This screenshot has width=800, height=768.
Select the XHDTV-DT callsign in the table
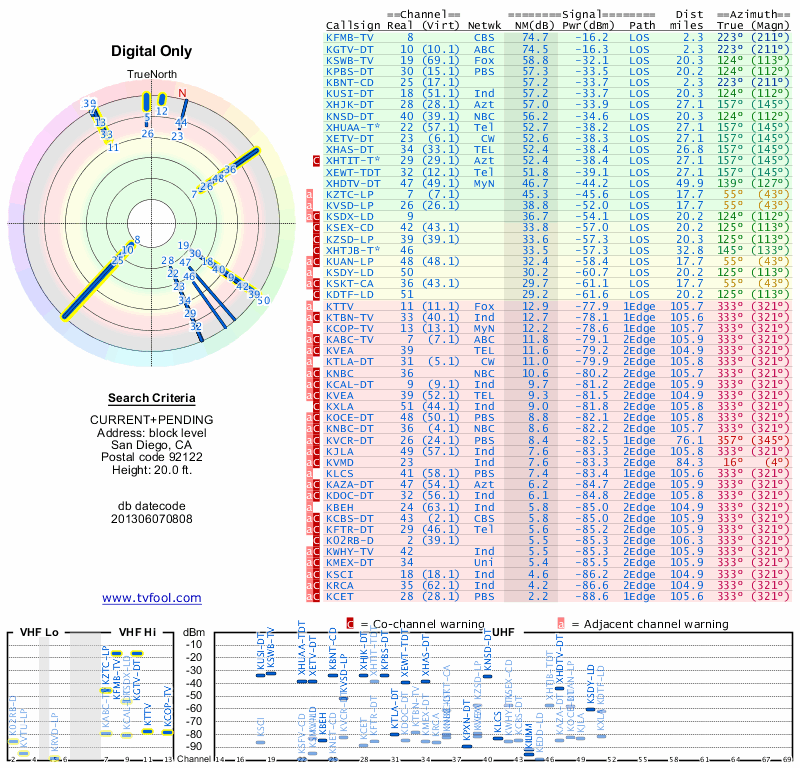coord(353,183)
